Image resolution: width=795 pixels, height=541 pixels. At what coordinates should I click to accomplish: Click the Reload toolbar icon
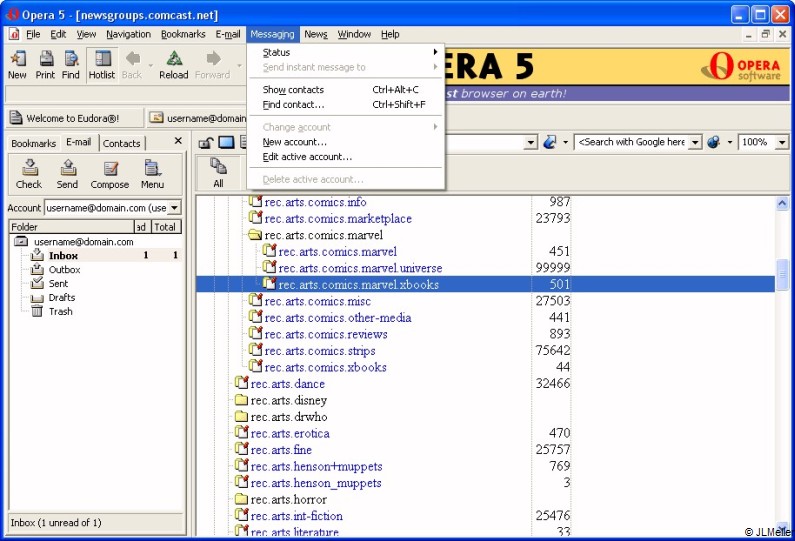coord(174,65)
